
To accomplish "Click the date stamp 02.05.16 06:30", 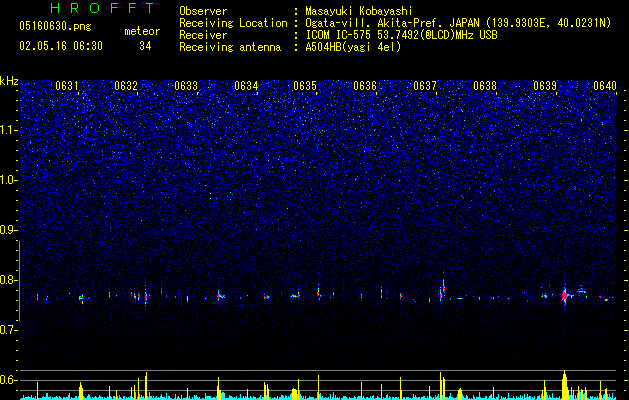I will (61, 46).
